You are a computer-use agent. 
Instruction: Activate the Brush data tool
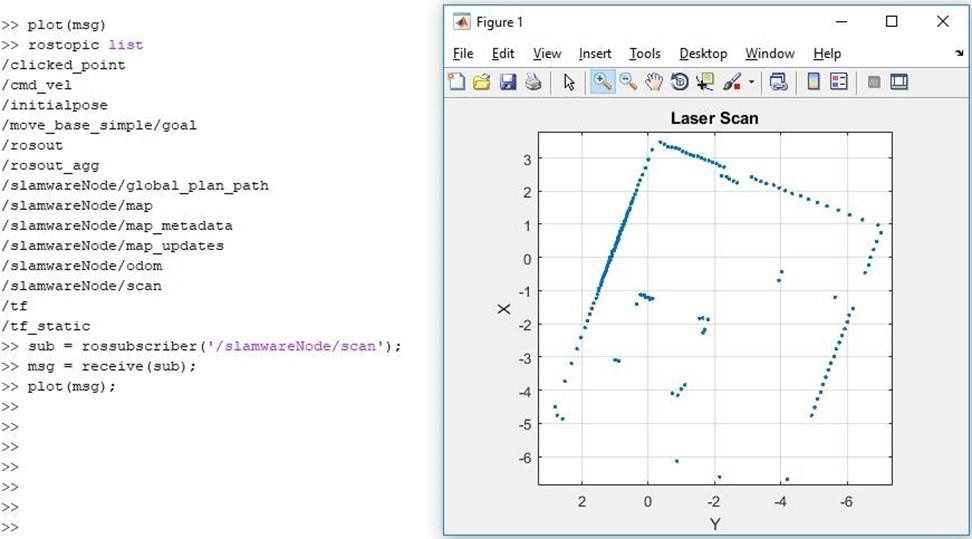point(731,82)
